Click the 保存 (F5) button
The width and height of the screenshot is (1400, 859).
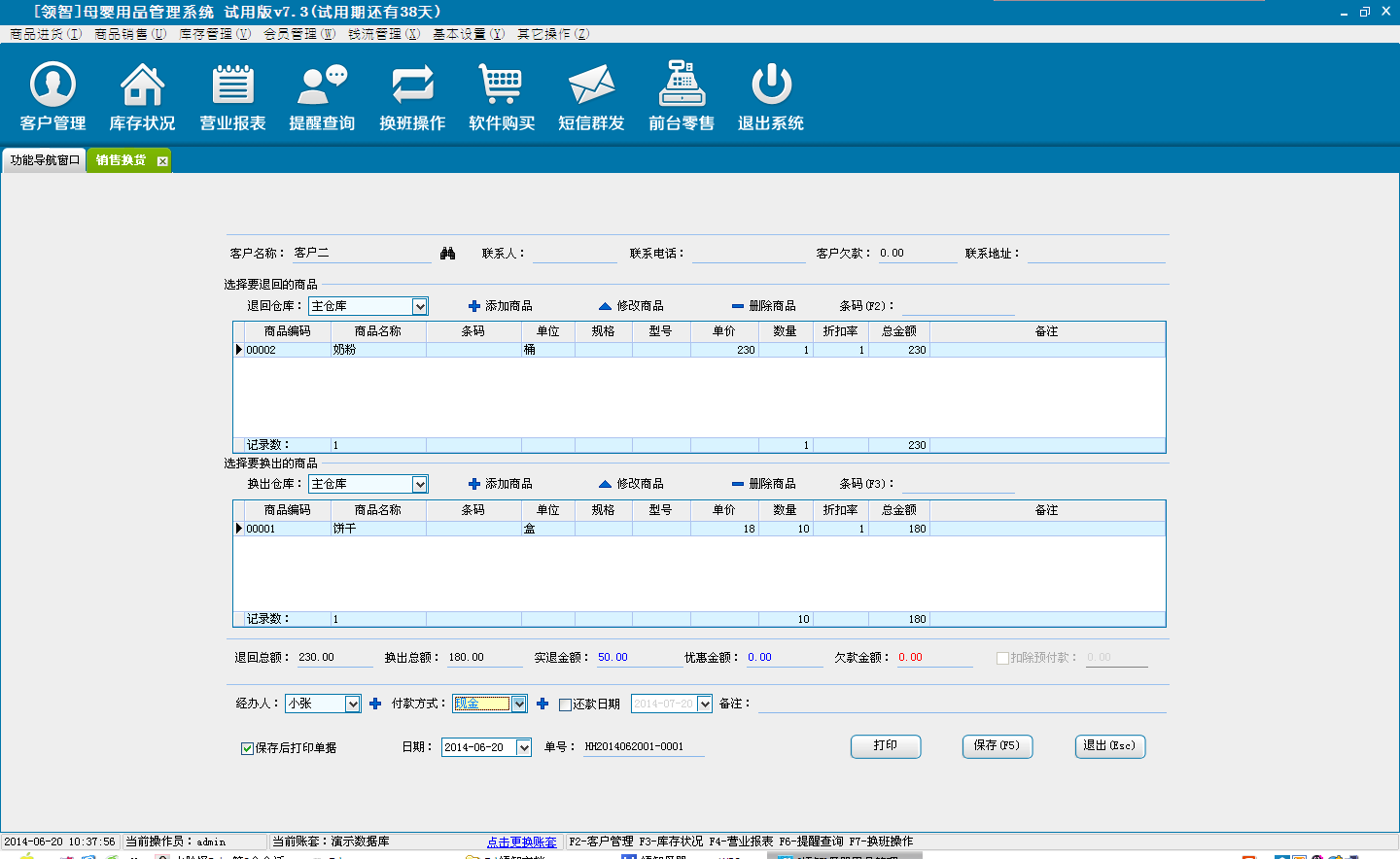pos(997,745)
